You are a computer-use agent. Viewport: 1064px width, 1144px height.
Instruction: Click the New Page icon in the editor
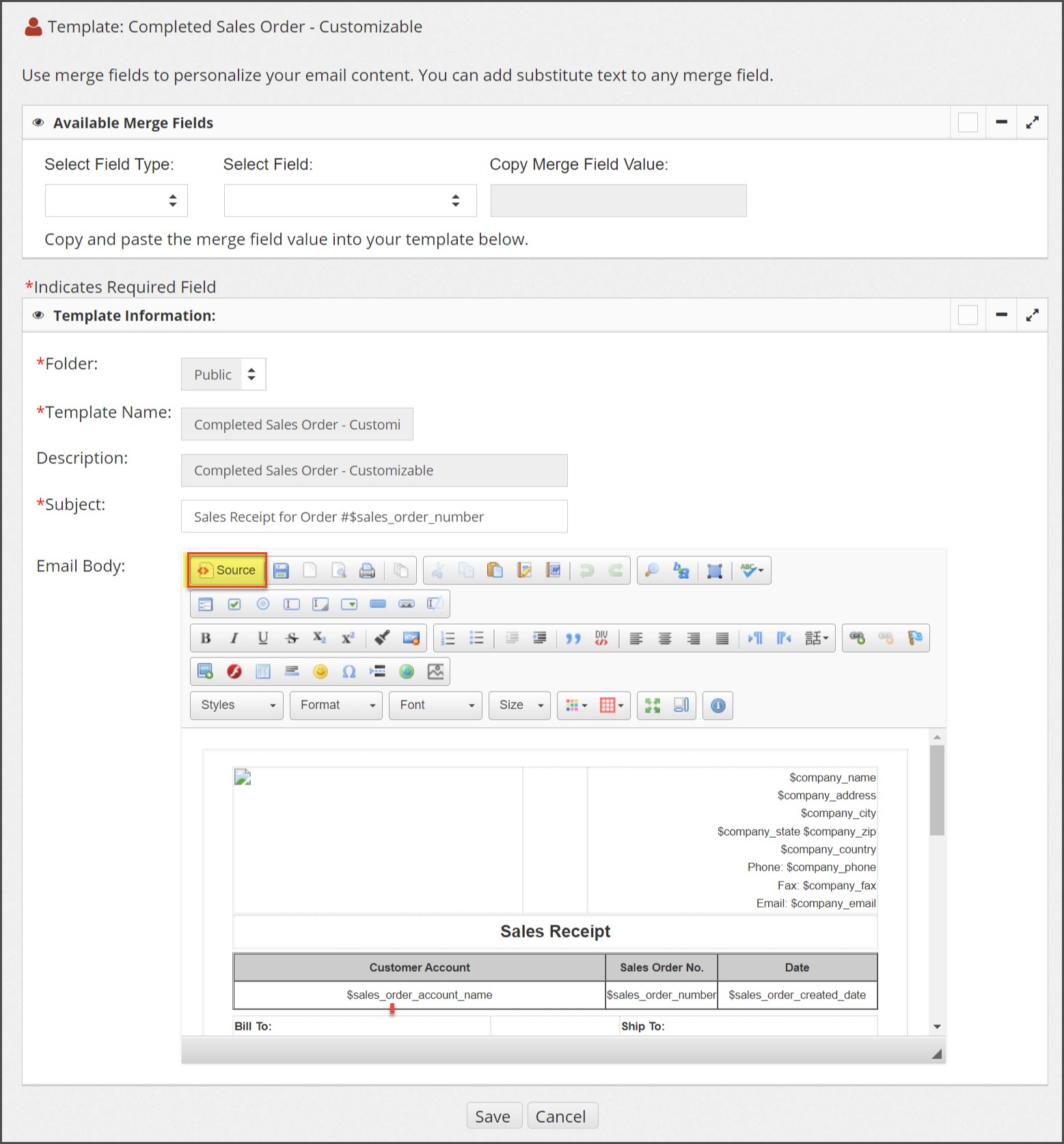[x=310, y=570]
